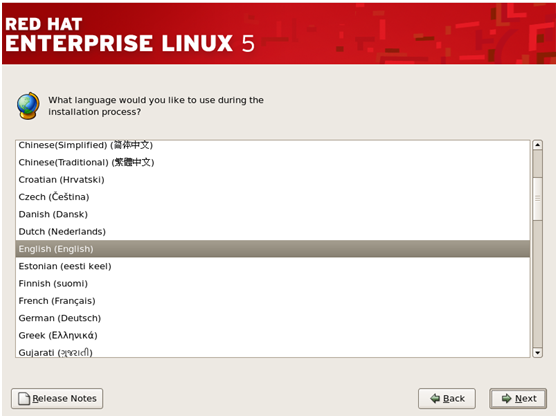This screenshot has width=558, height=418.
Task: Choose Czech (Čeština)
Action: point(273,197)
